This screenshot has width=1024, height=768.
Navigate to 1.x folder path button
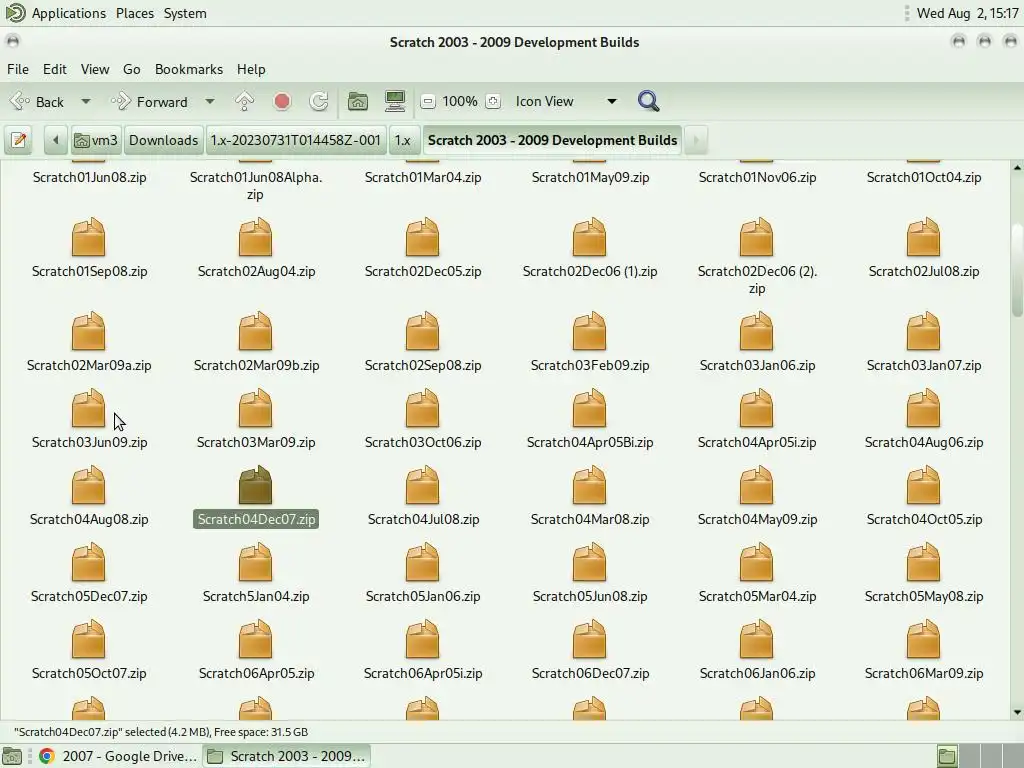click(x=403, y=140)
